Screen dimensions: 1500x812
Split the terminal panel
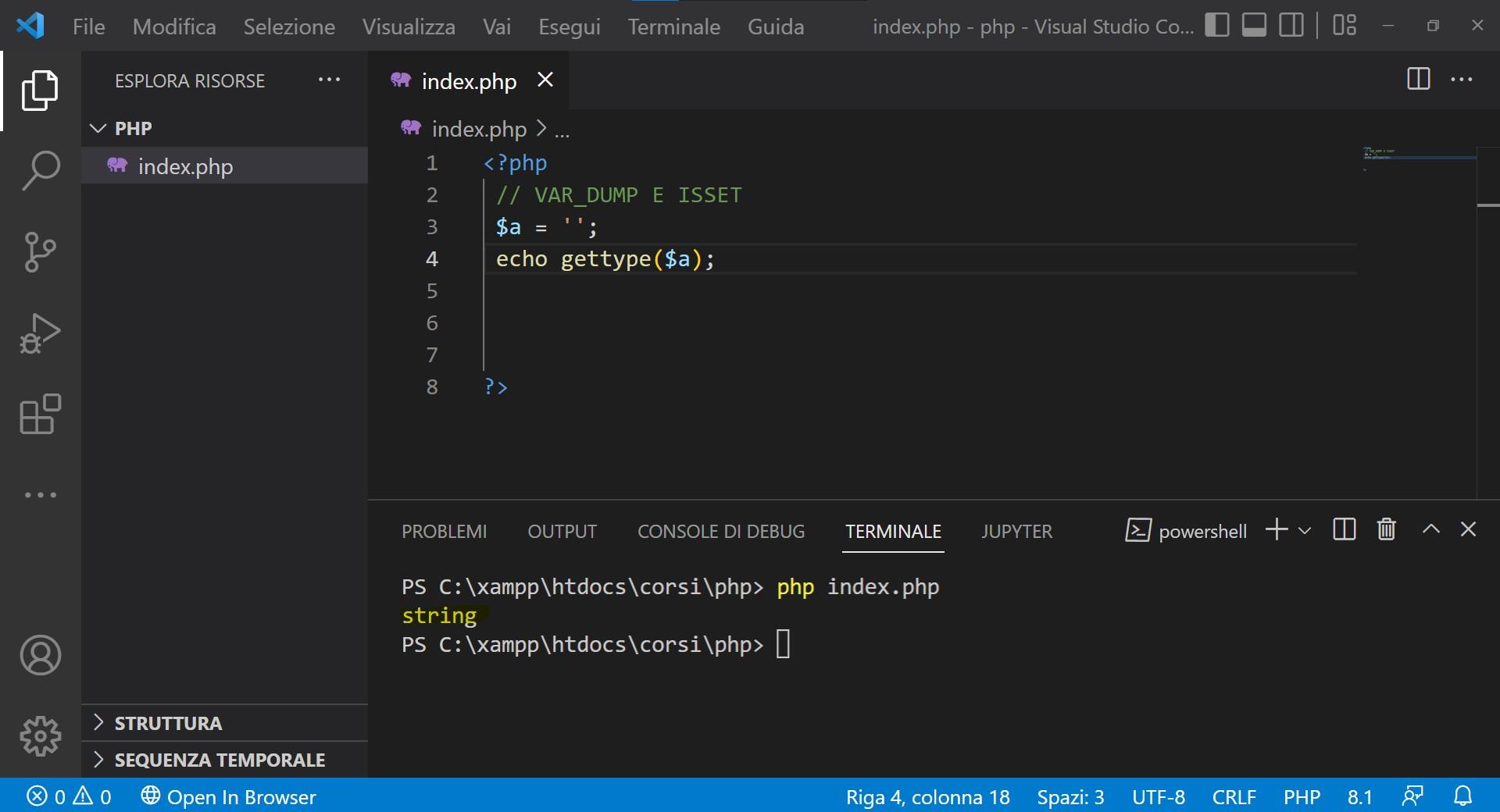point(1344,529)
